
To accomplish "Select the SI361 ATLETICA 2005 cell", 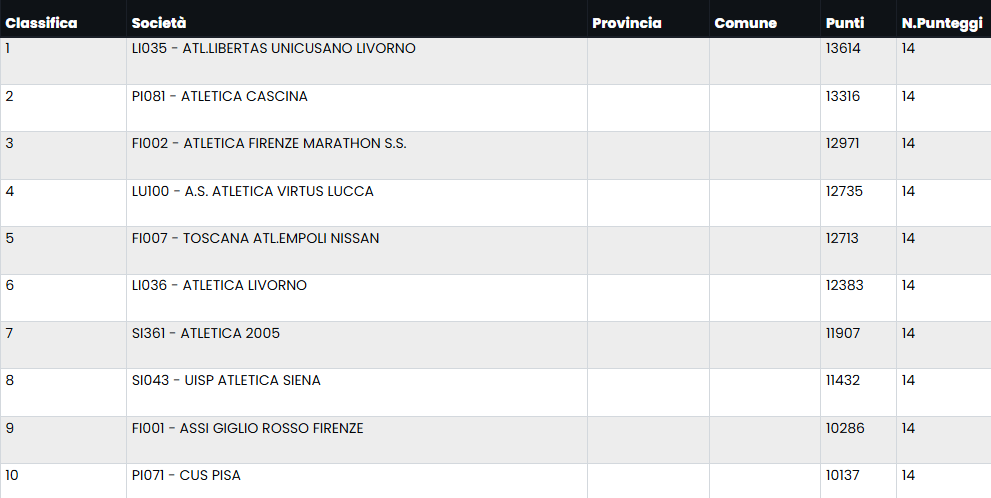I will (205, 334).
